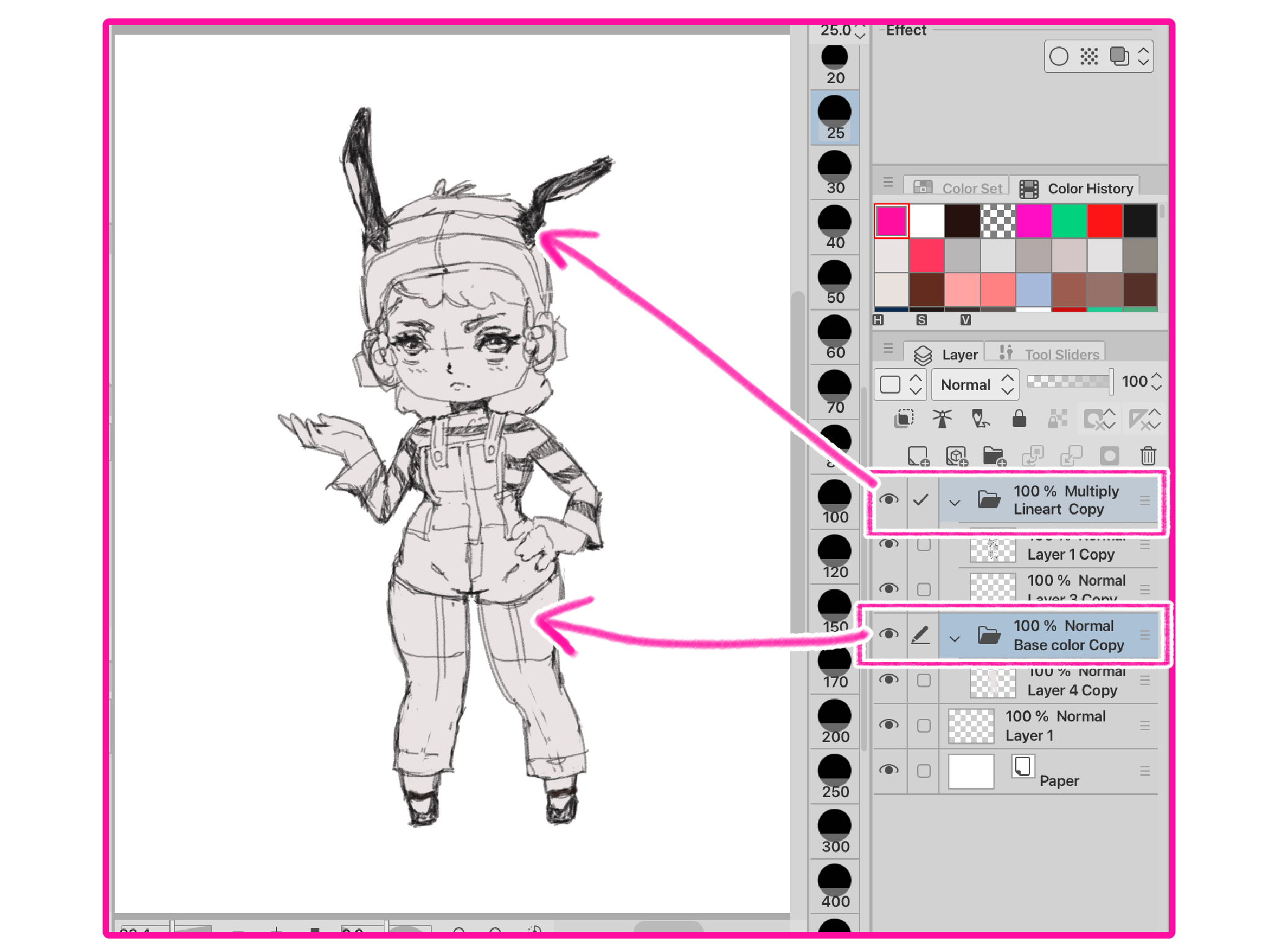The image size is (1270, 952).
Task: Click the Set as Draft Layer icon
Action: click(x=980, y=420)
